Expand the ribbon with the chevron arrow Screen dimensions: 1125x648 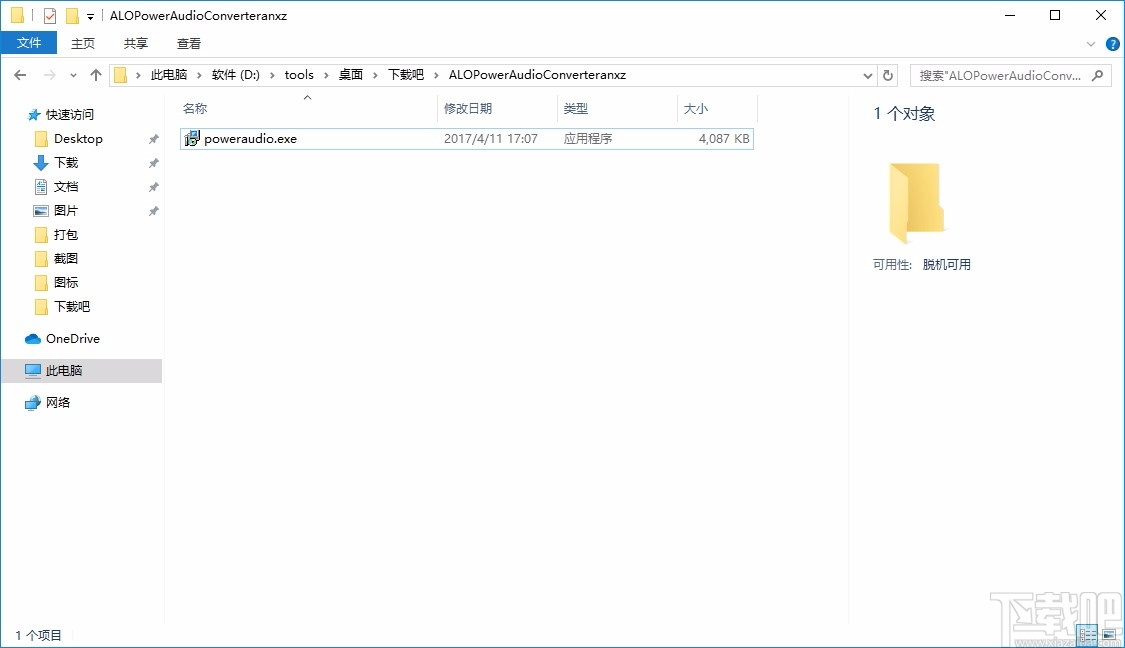coord(1090,43)
